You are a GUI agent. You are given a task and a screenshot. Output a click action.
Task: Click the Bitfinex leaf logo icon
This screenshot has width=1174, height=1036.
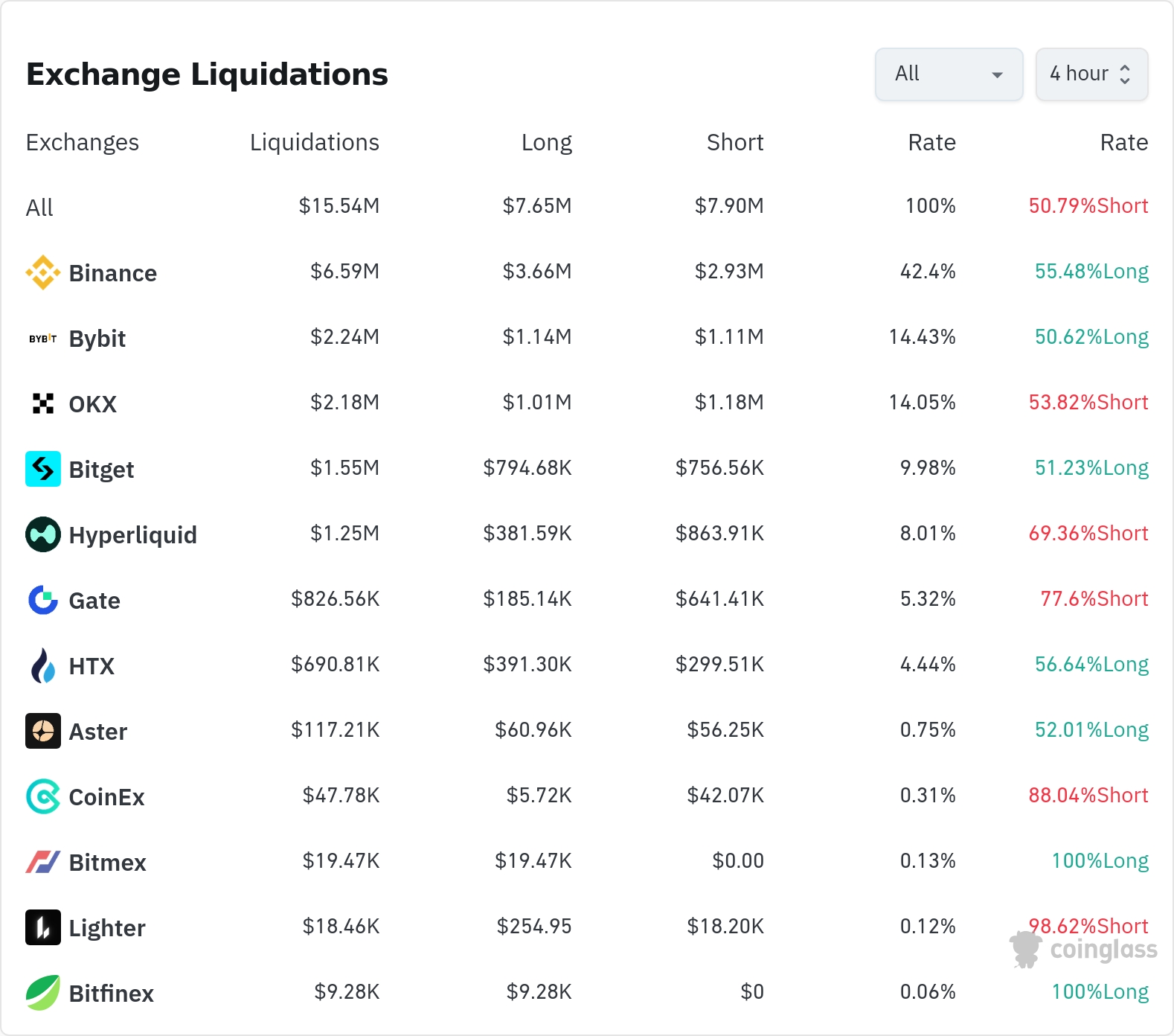click(43, 993)
